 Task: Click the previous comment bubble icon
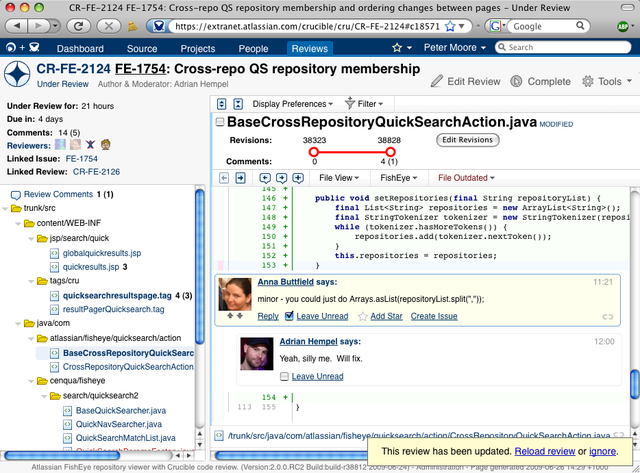[264, 178]
